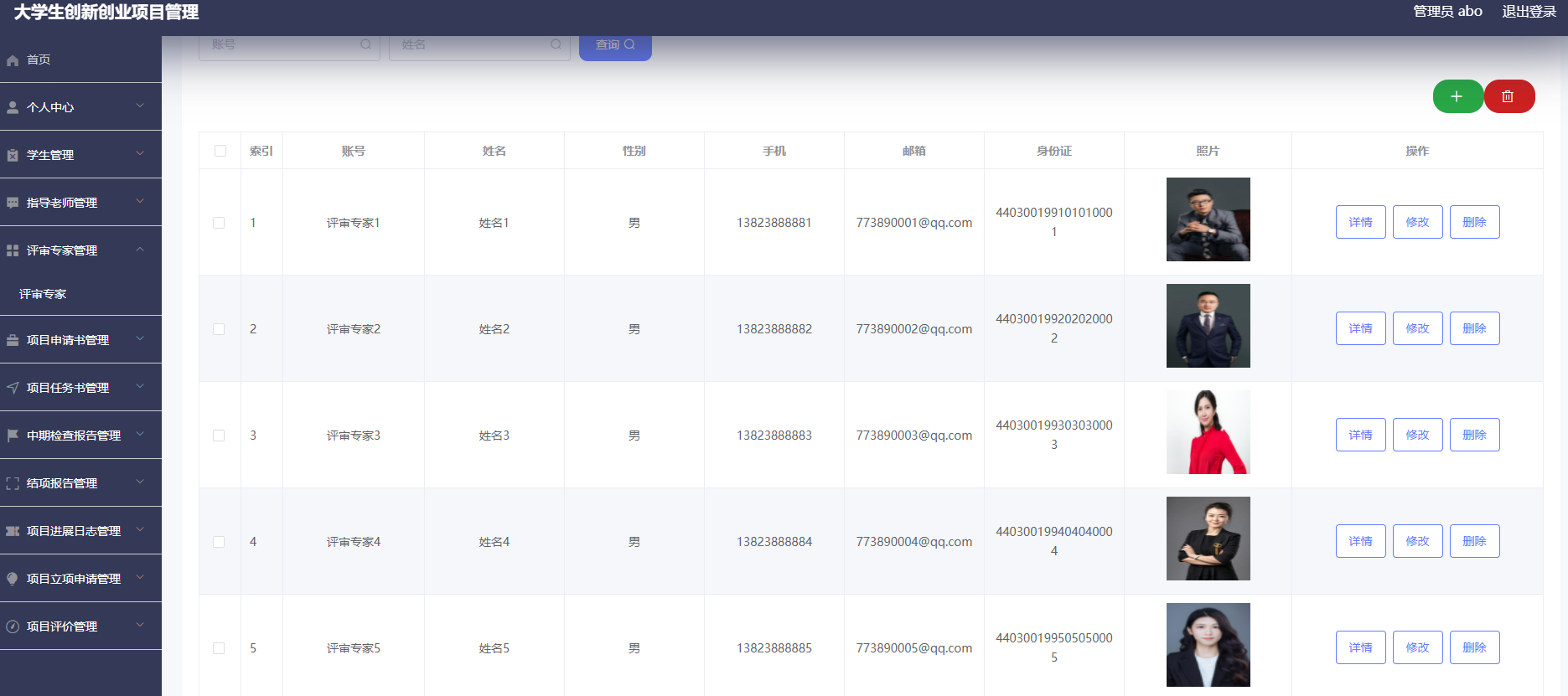Click 详情 for 评审专家4

[1361, 541]
